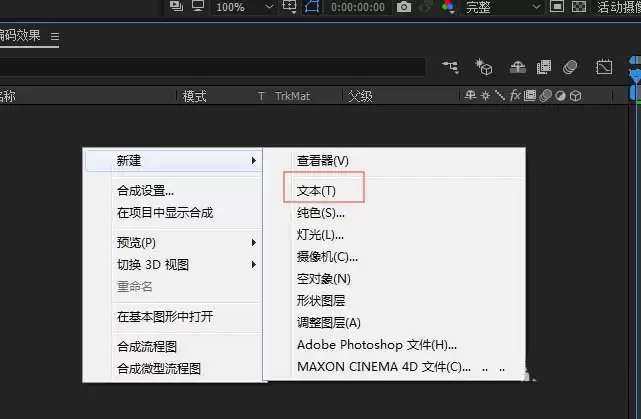
Task: Take a snapshot with the camera icon
Action: [x=403, y=7]
